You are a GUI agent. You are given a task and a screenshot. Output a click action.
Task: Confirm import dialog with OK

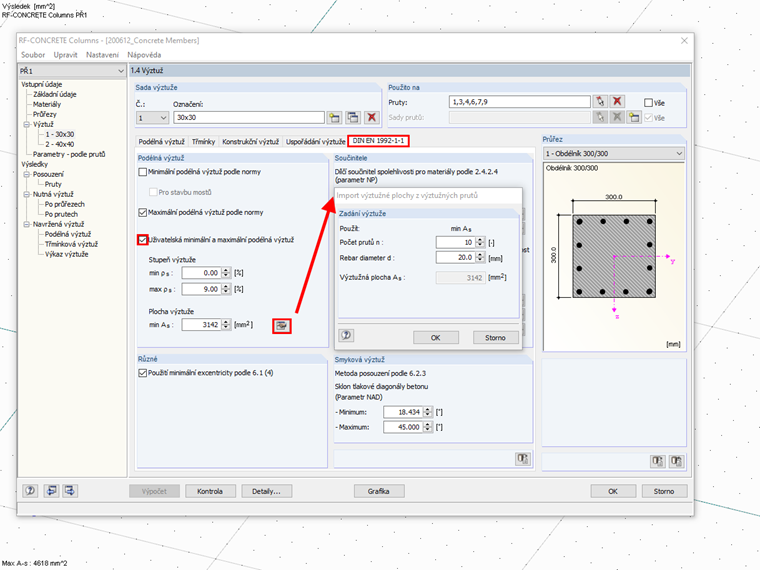pyautogui.click(x=436, y=337)
